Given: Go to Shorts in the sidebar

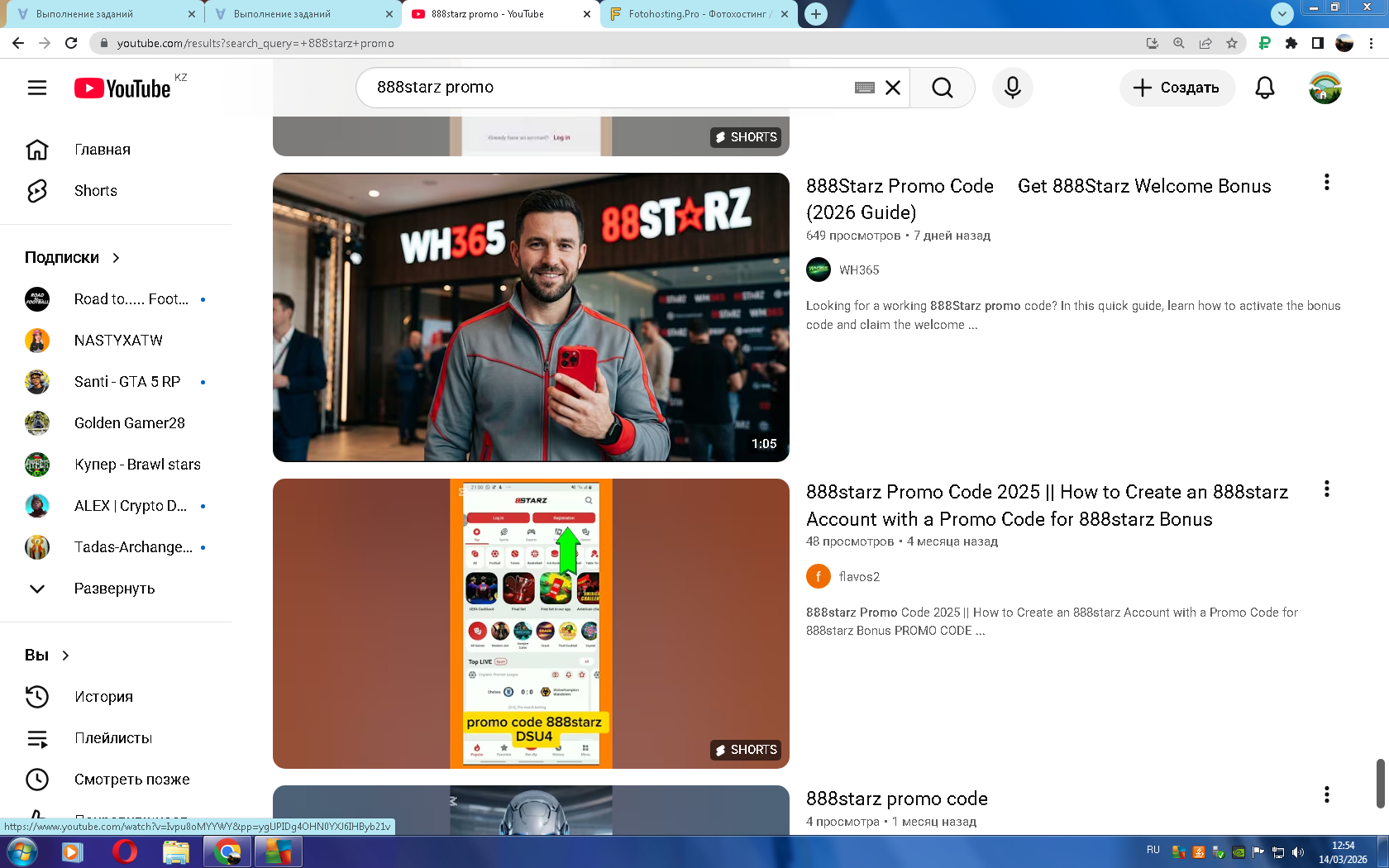Looking at the screenshot, I should coord(95,191).
